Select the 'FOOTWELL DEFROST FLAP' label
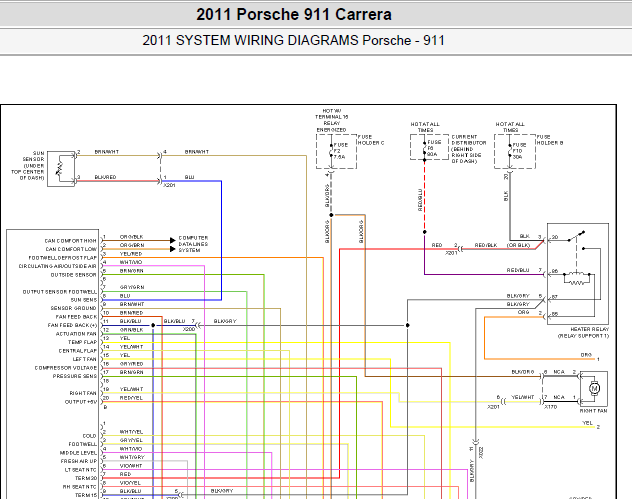632x499 pixels. 63,258
